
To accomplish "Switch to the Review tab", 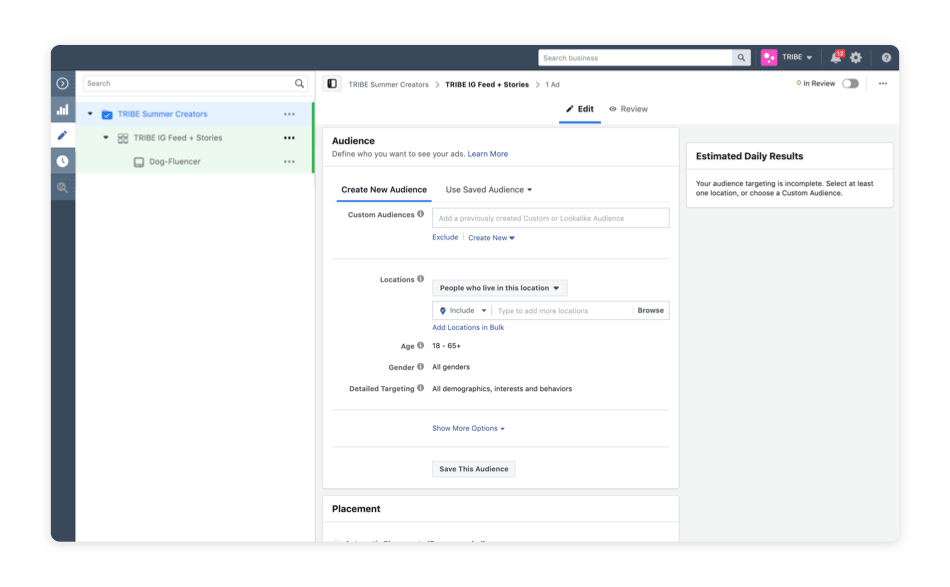I will click(628, 109).
